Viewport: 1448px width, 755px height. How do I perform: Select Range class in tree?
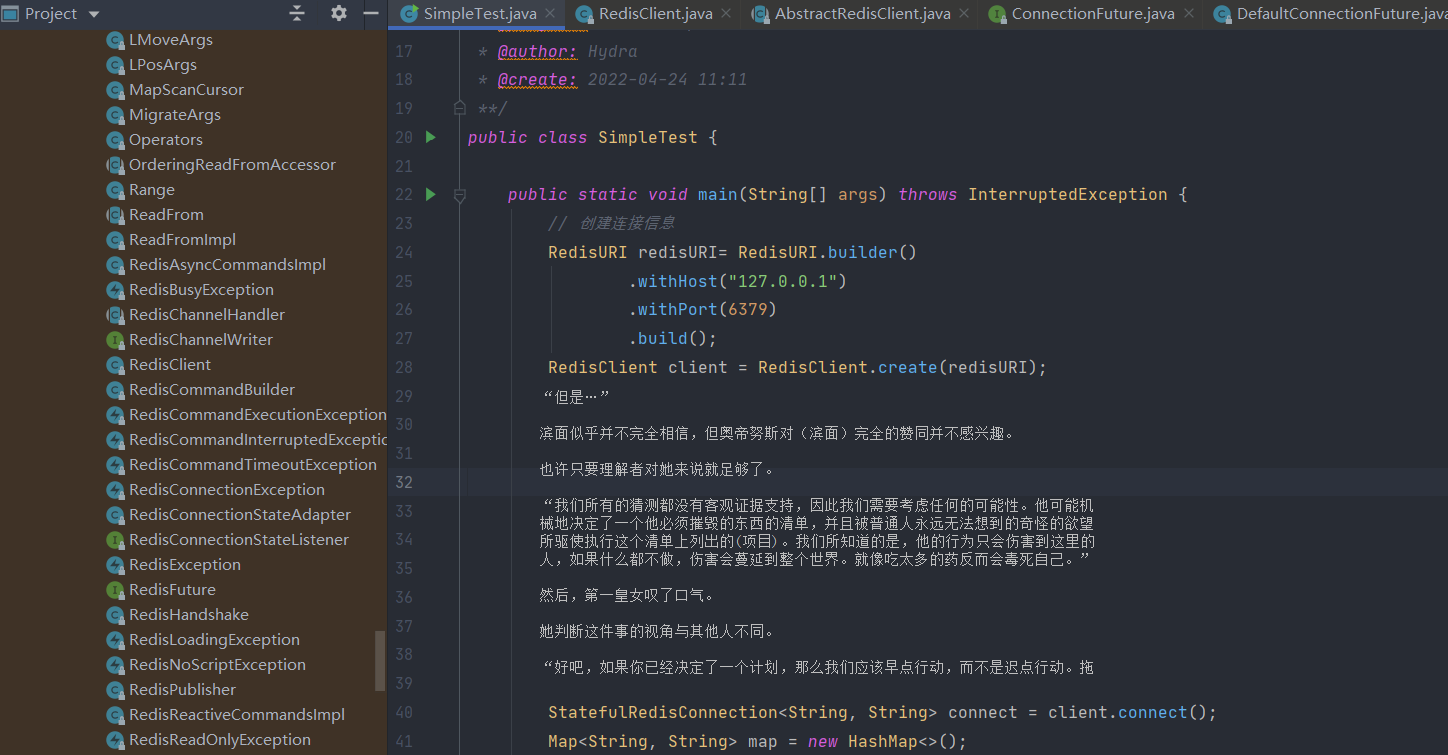tap(152, 190)
